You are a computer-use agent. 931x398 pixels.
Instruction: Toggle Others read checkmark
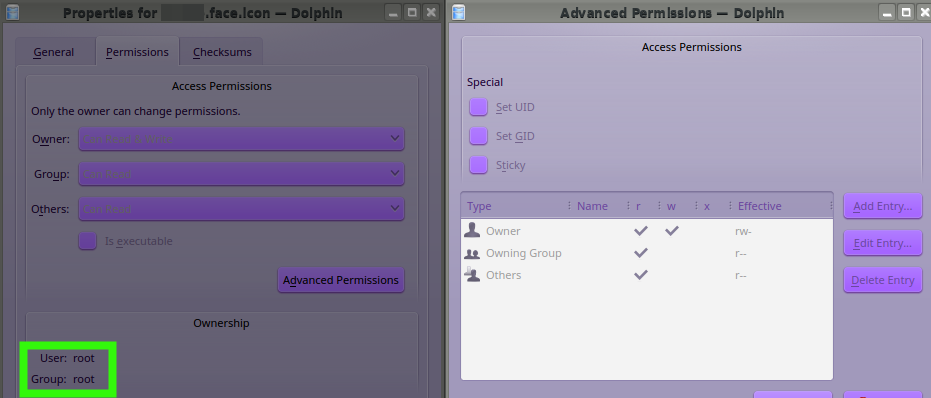coord(640,275)
